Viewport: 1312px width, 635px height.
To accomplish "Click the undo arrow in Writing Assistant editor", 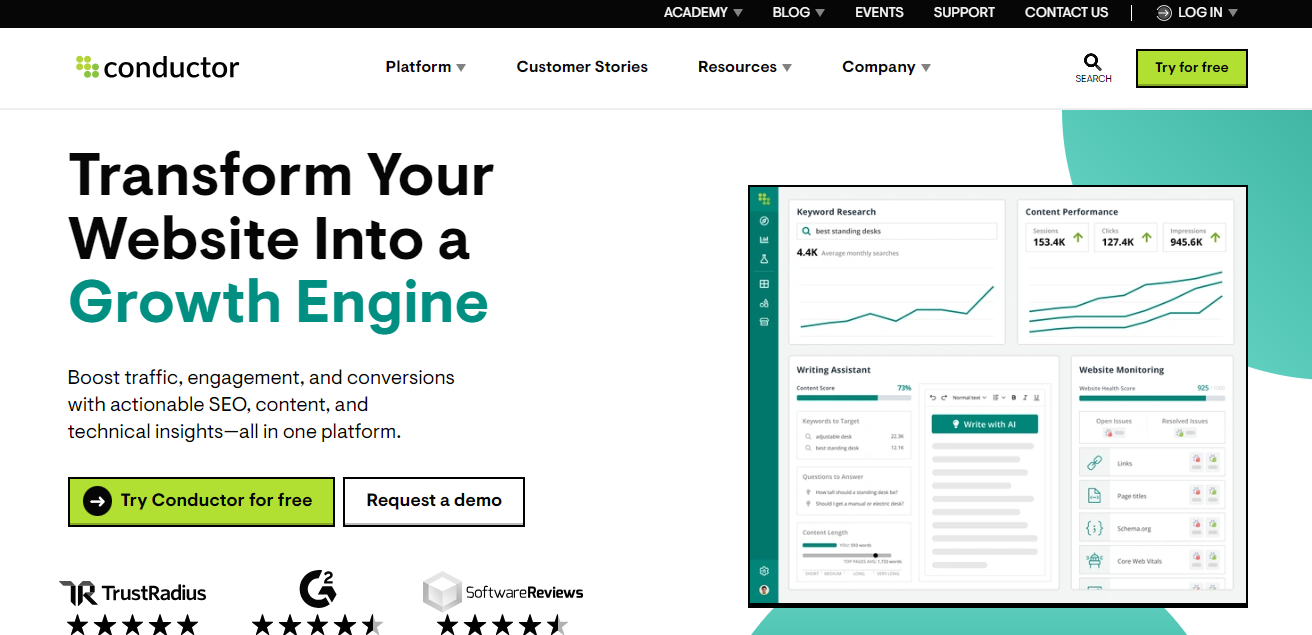I will point(932,398).
